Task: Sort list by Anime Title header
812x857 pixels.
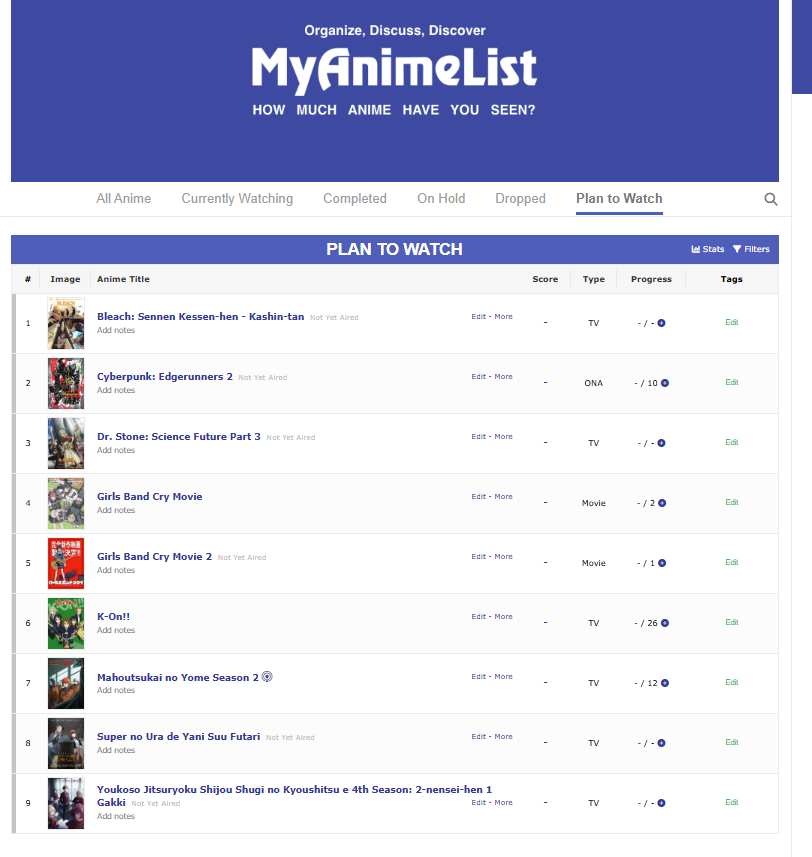Action: 123,279
